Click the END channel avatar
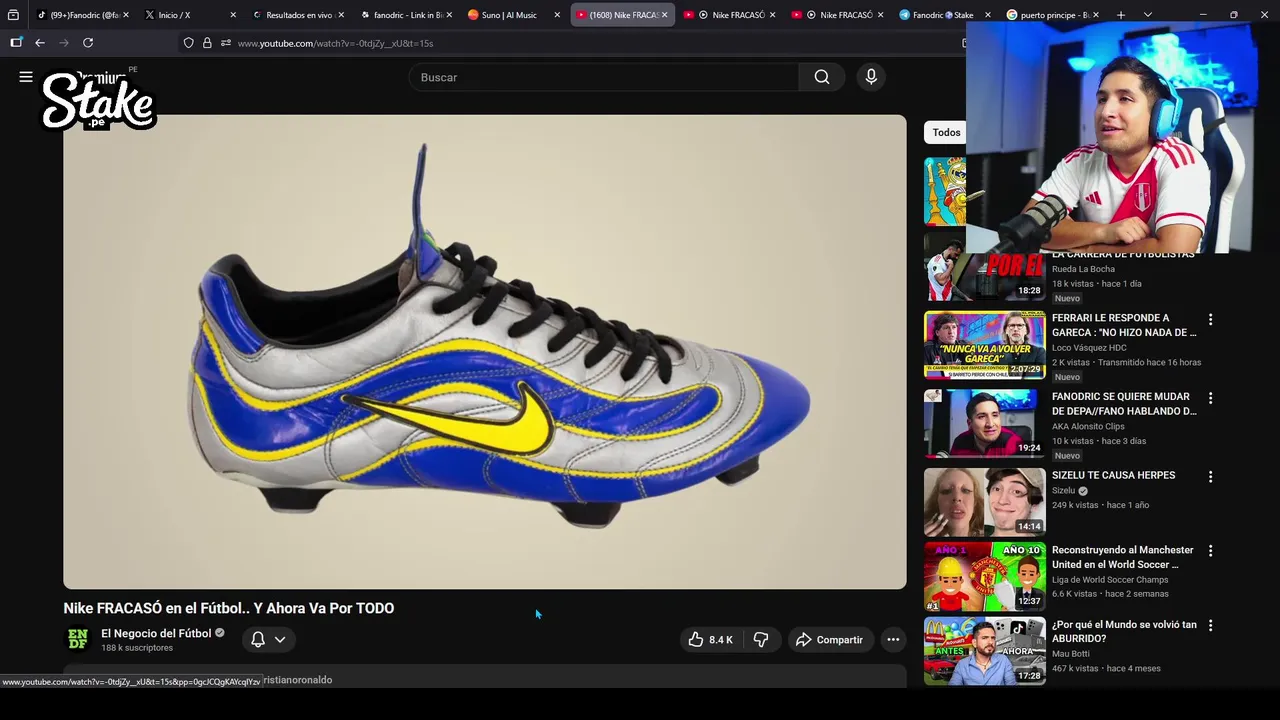The width and height of the screenshot is (1280, 720). coord(77,640)
